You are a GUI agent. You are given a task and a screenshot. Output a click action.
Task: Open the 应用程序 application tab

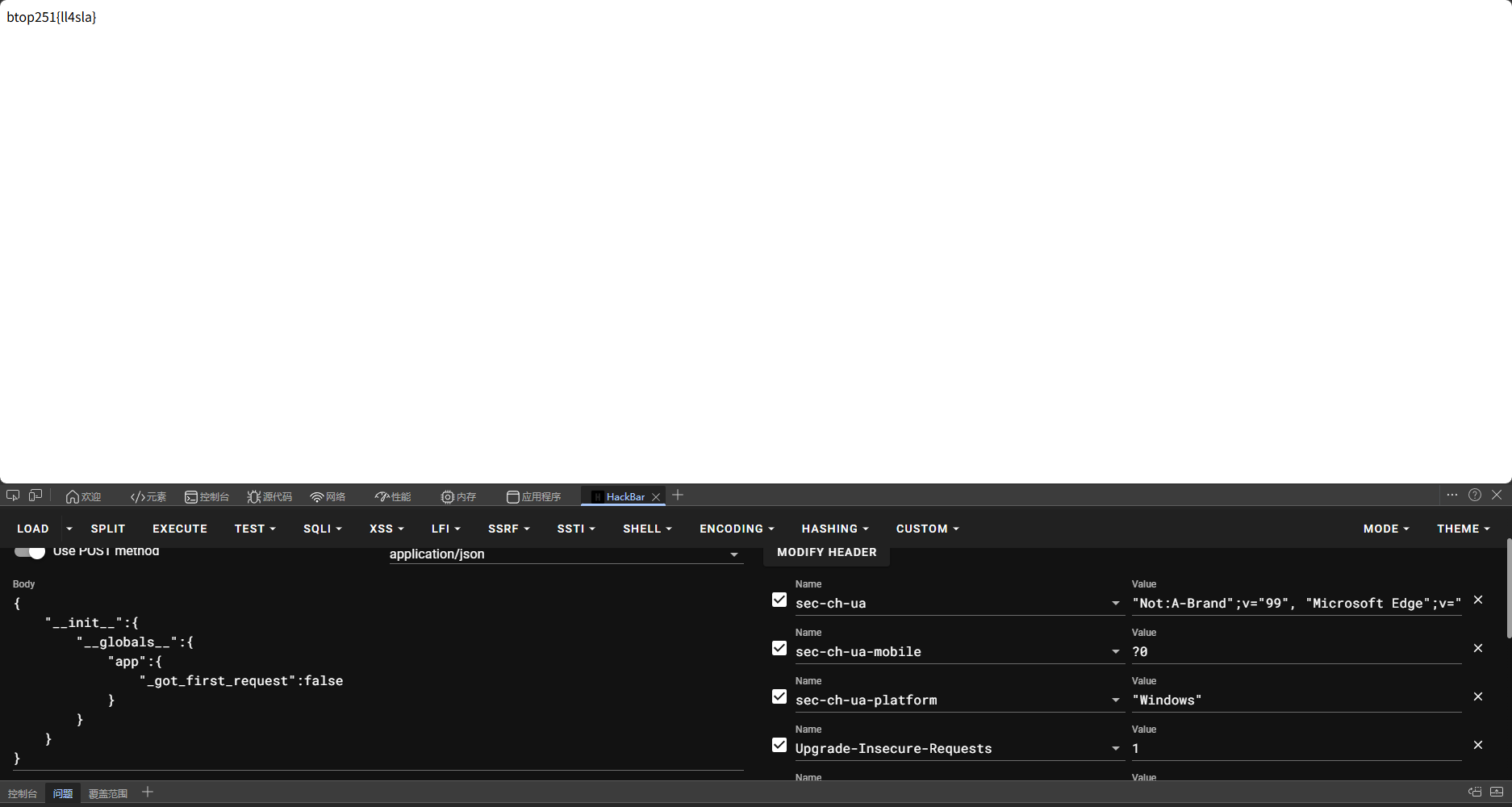(533, 496)
